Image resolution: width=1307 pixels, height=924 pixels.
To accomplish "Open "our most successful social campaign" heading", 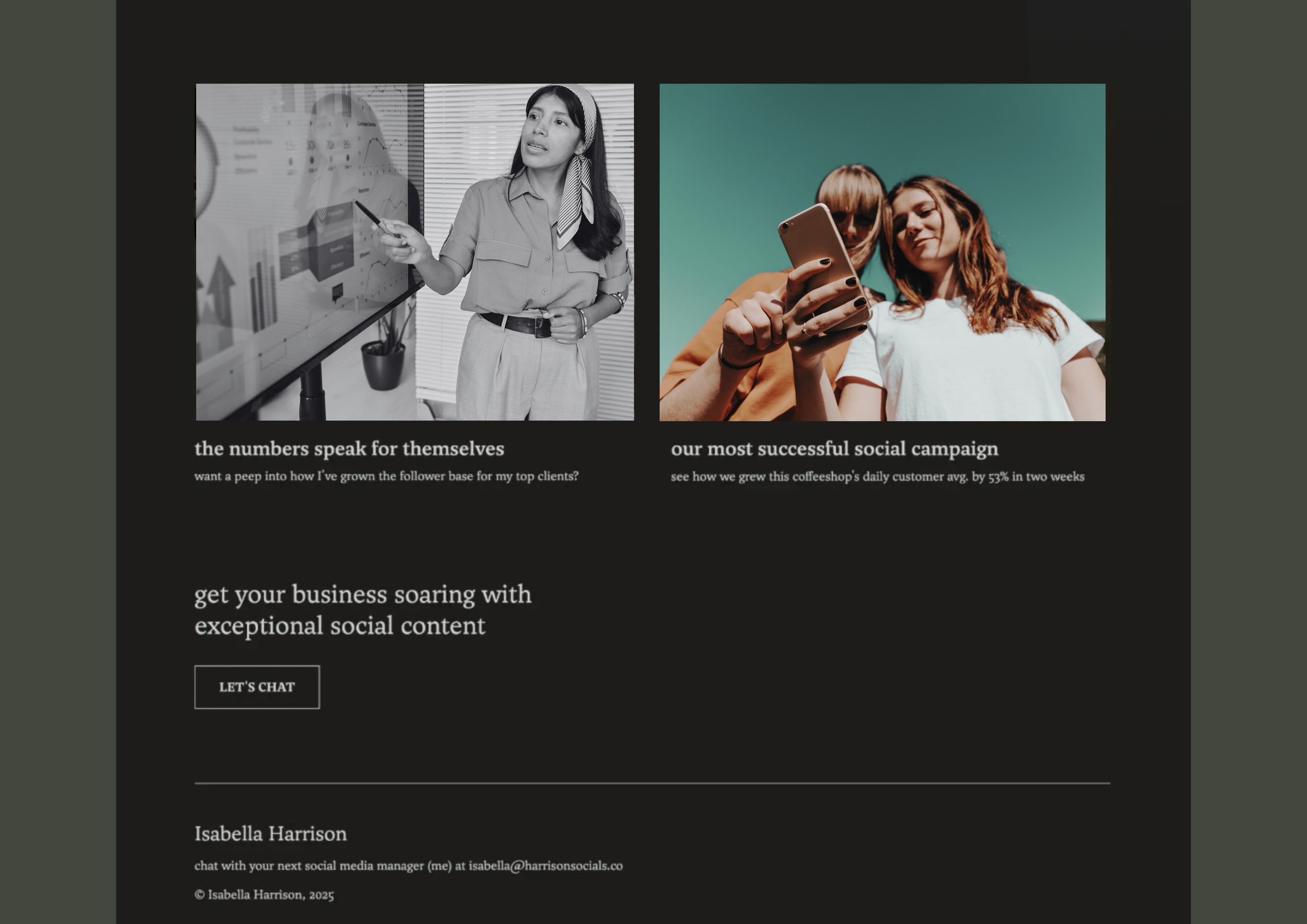I will click(834, 449).
